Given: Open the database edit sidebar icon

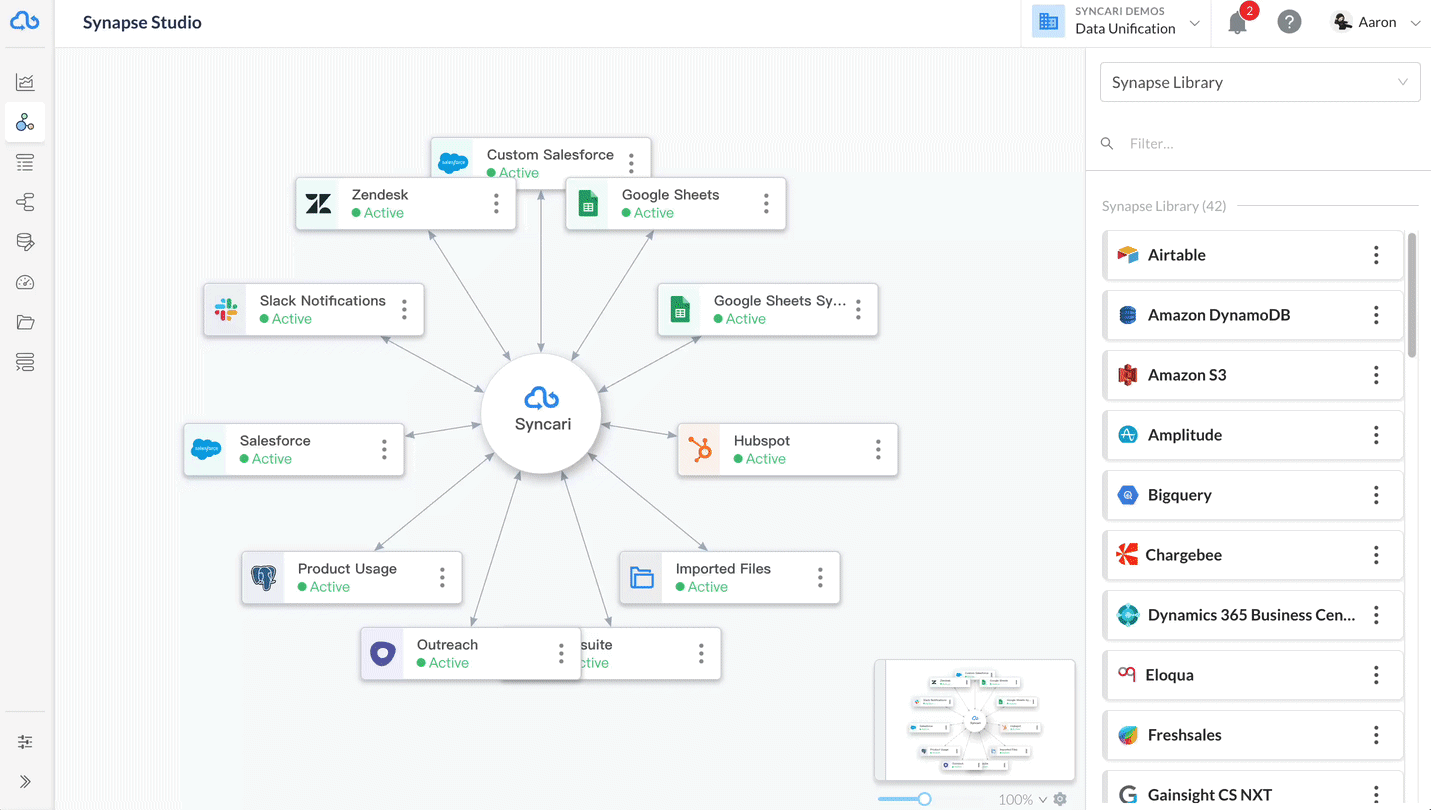Looking at the screenshot, I should pyautogui.click(x=25, y=242).
